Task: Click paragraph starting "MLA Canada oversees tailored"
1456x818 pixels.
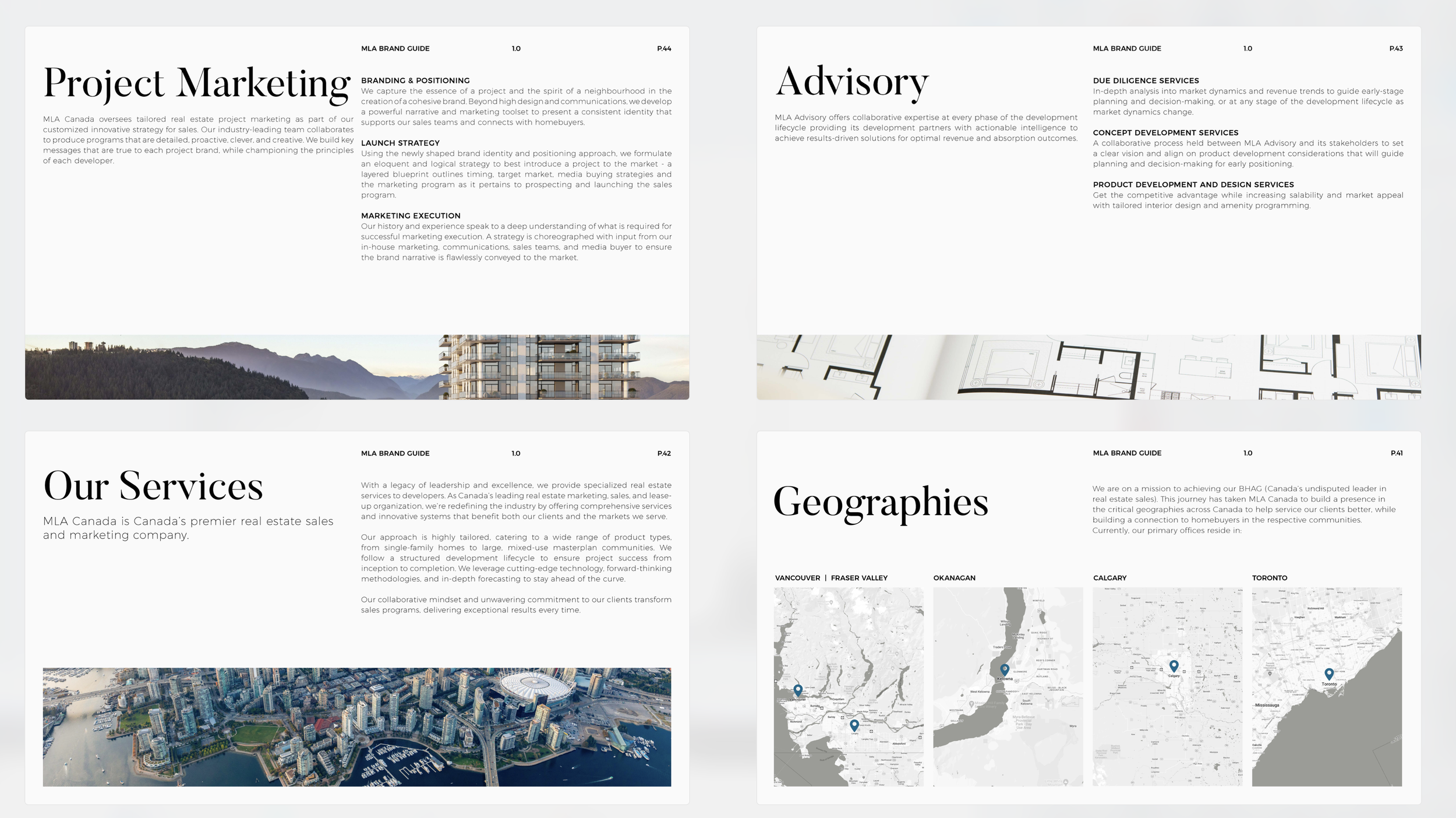Action: click(198, 140)
